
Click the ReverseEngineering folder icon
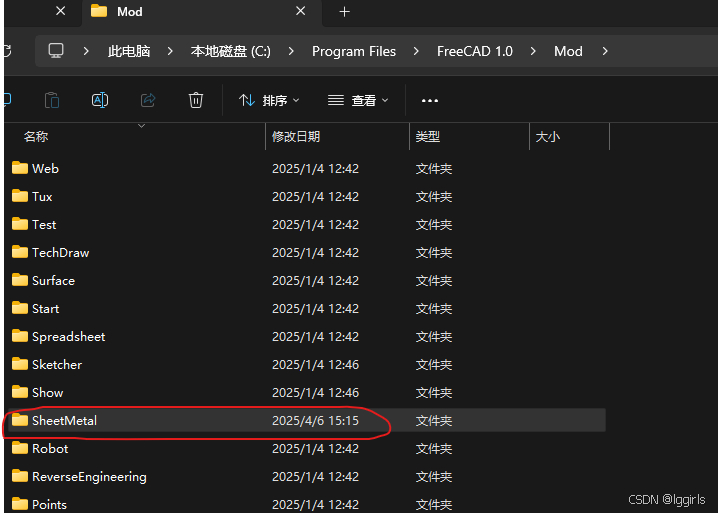[20, 476]
